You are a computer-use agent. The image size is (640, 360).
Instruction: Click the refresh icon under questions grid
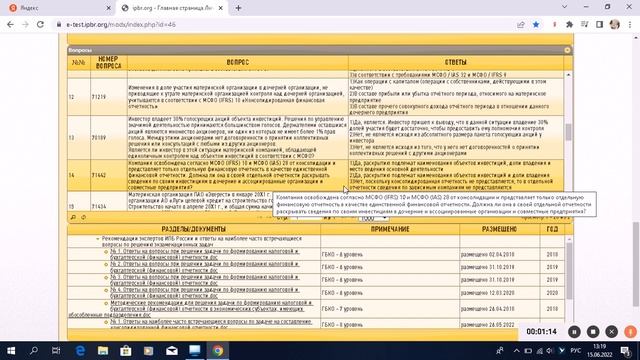click(x=83, y=218)
